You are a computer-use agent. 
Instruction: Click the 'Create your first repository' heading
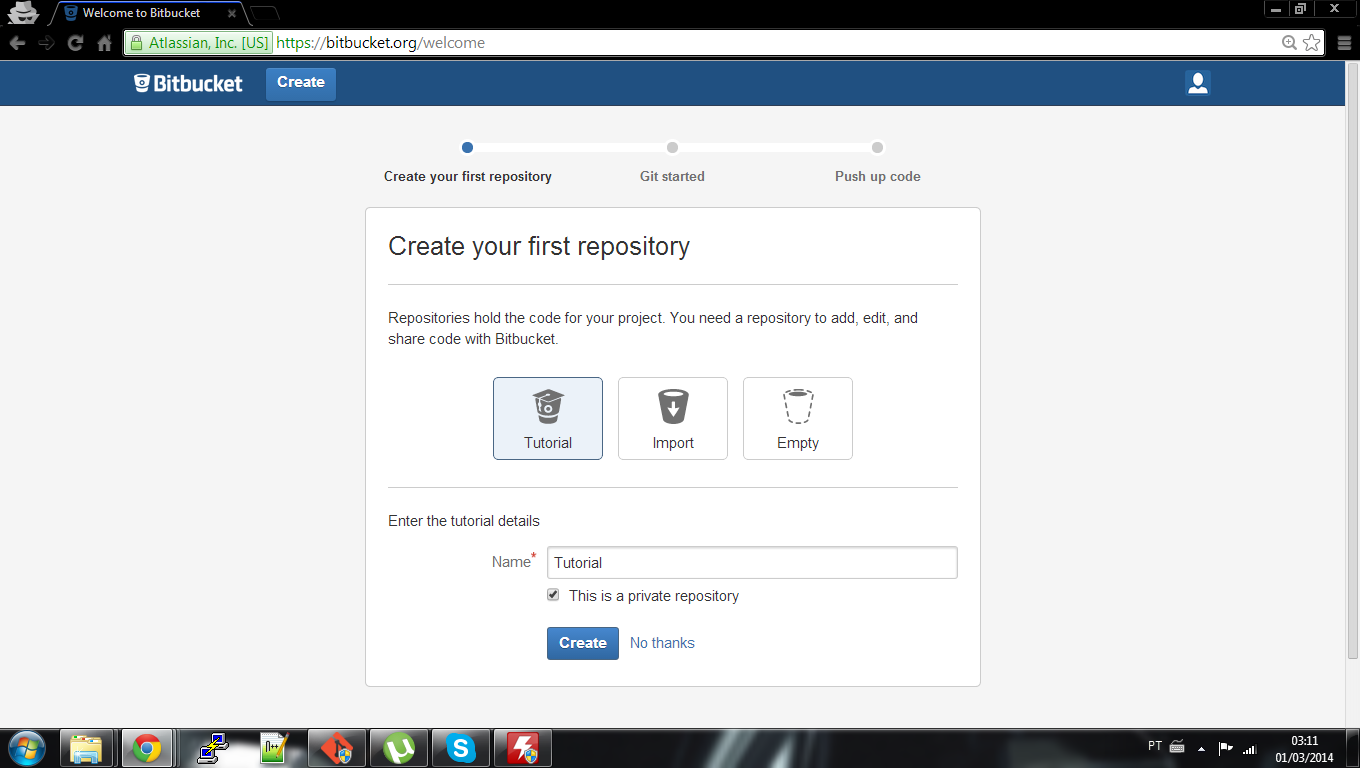[x=539, y=246]
